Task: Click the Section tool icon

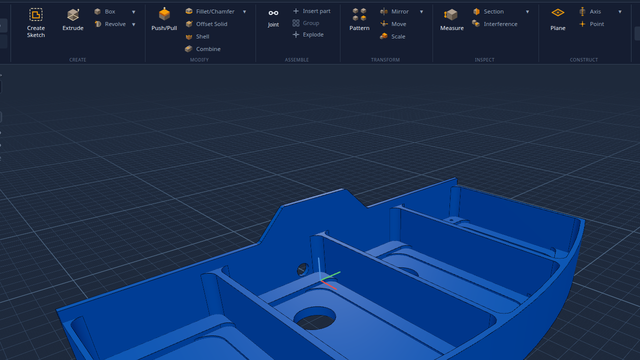Action: tap(476, 11)
